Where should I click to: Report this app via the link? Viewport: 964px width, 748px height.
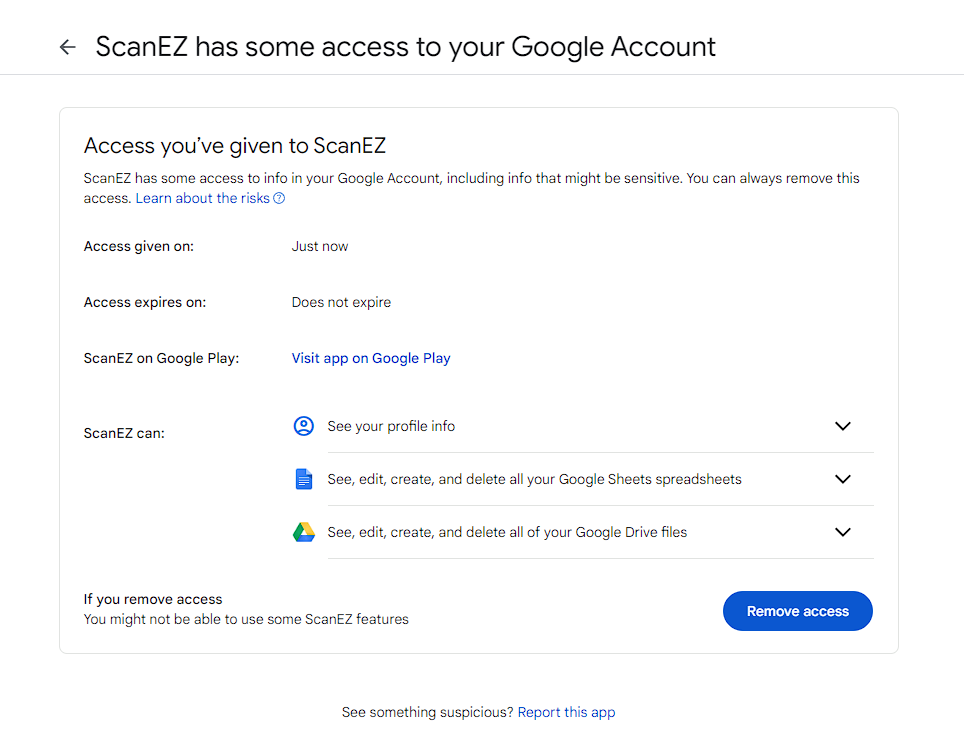pyautogui.click(x=566, y=712)
